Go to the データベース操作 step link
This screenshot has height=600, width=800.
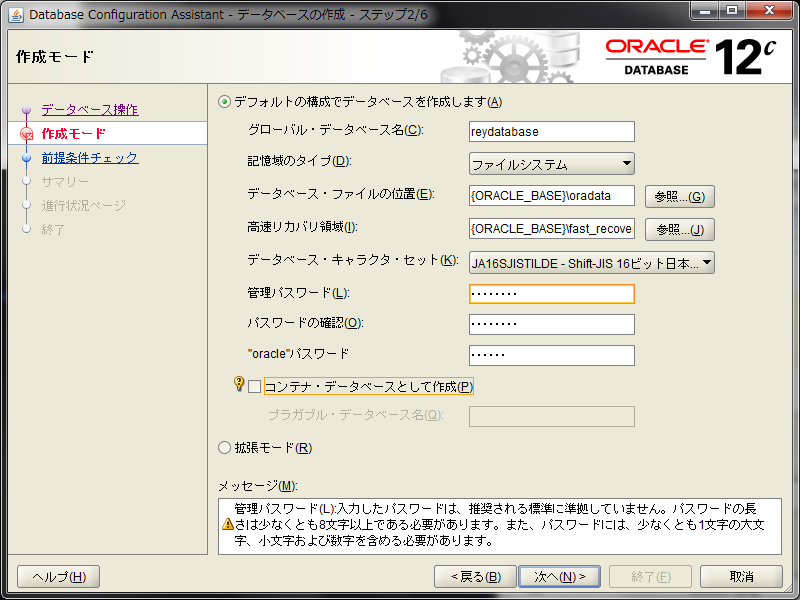click(90, 110)
